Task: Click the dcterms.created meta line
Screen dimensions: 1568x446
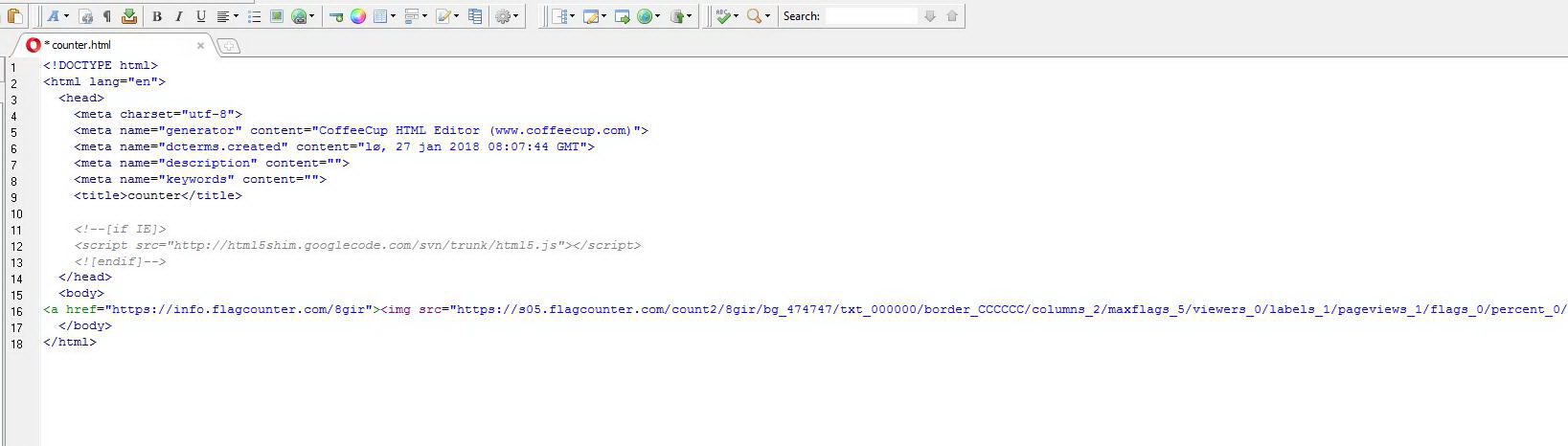Action: click(x=334, y=146)
